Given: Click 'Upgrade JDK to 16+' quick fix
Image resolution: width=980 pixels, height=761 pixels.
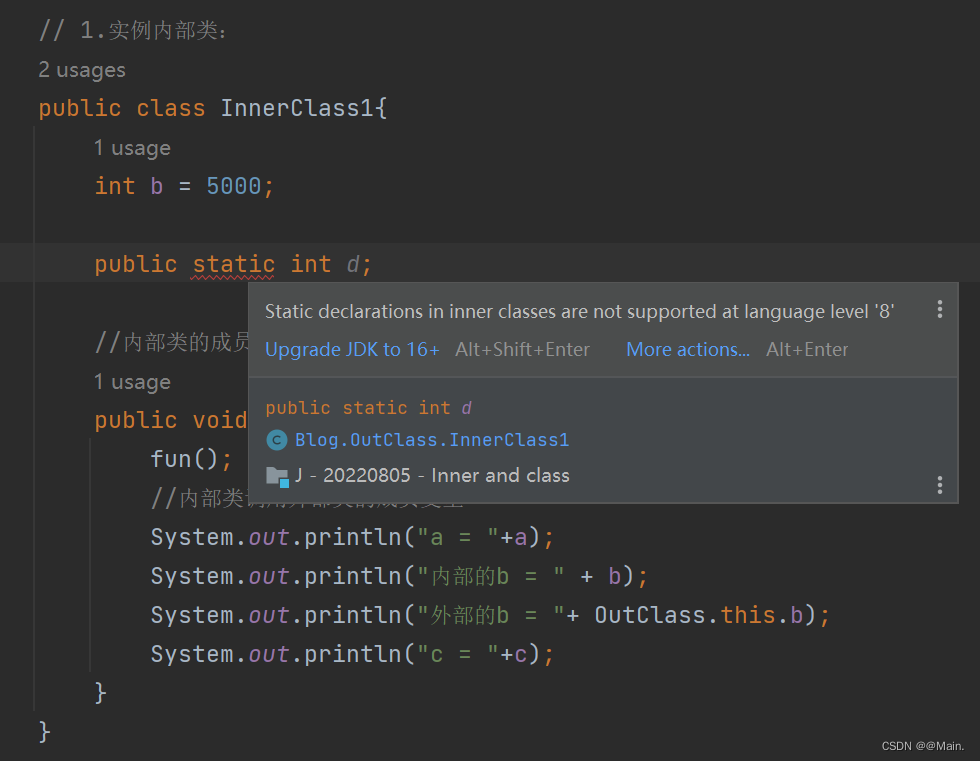Looking at the screenshot, I should 352,349.
